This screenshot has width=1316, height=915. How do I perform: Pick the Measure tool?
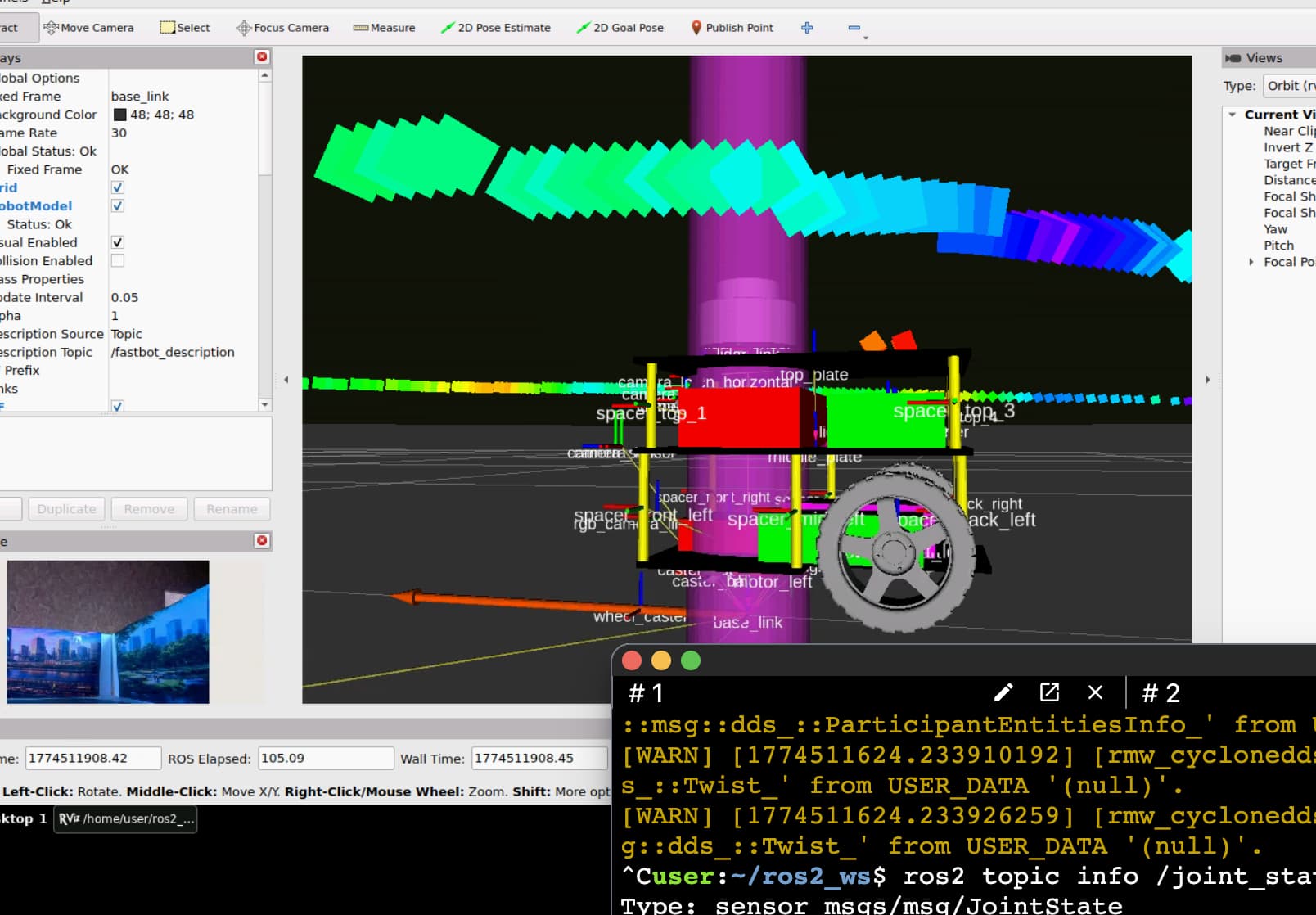384,28
